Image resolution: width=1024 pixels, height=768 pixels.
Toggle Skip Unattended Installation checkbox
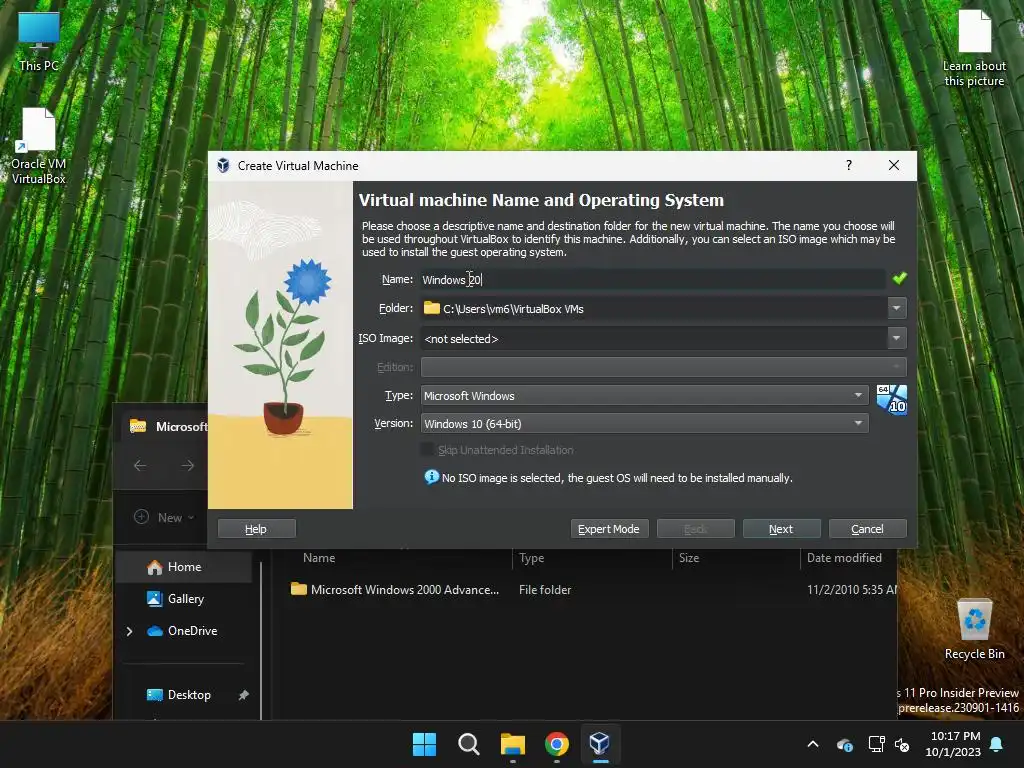click(427, 450)
